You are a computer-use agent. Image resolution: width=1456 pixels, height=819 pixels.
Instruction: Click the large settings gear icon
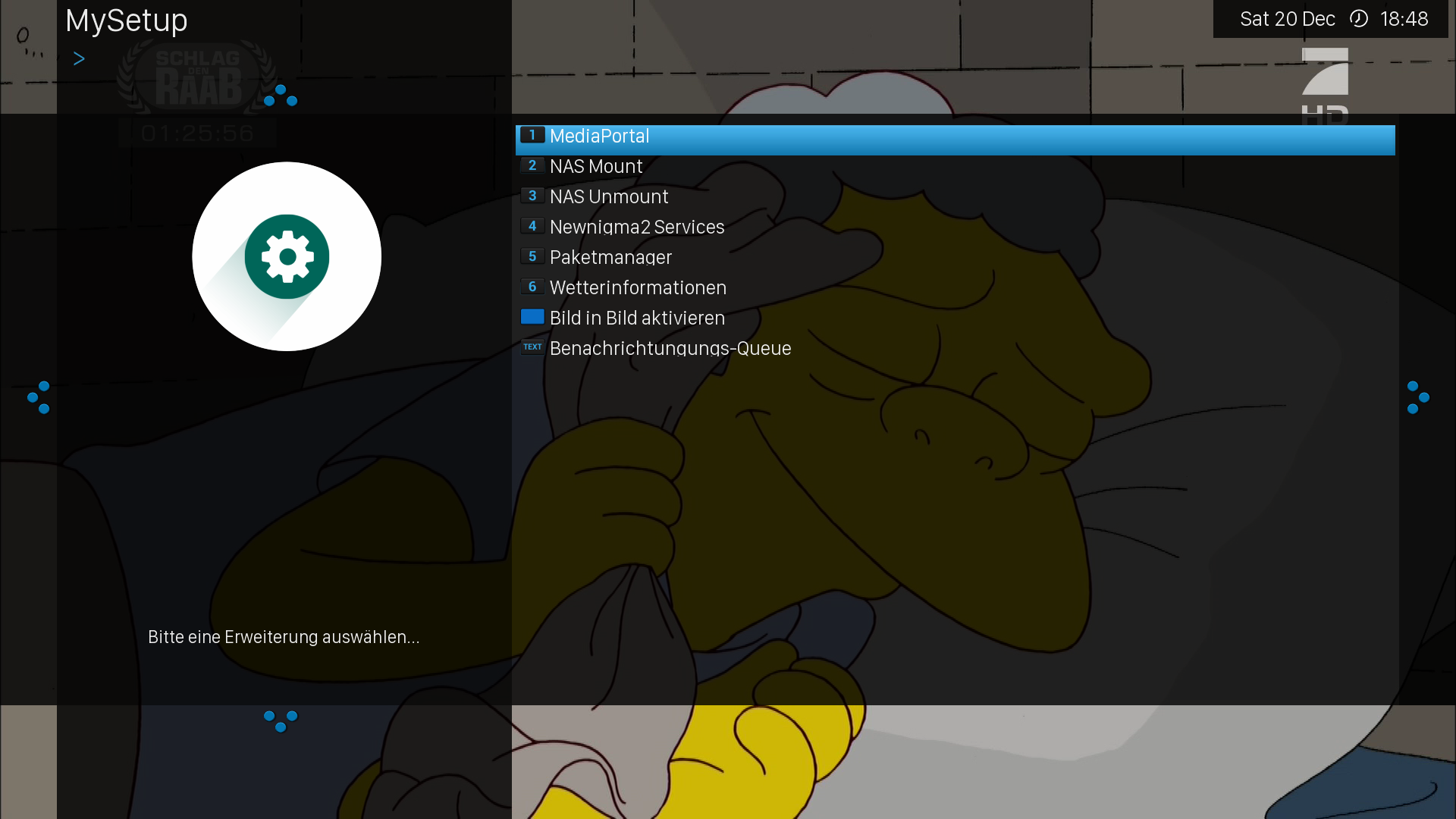[287, 256]
